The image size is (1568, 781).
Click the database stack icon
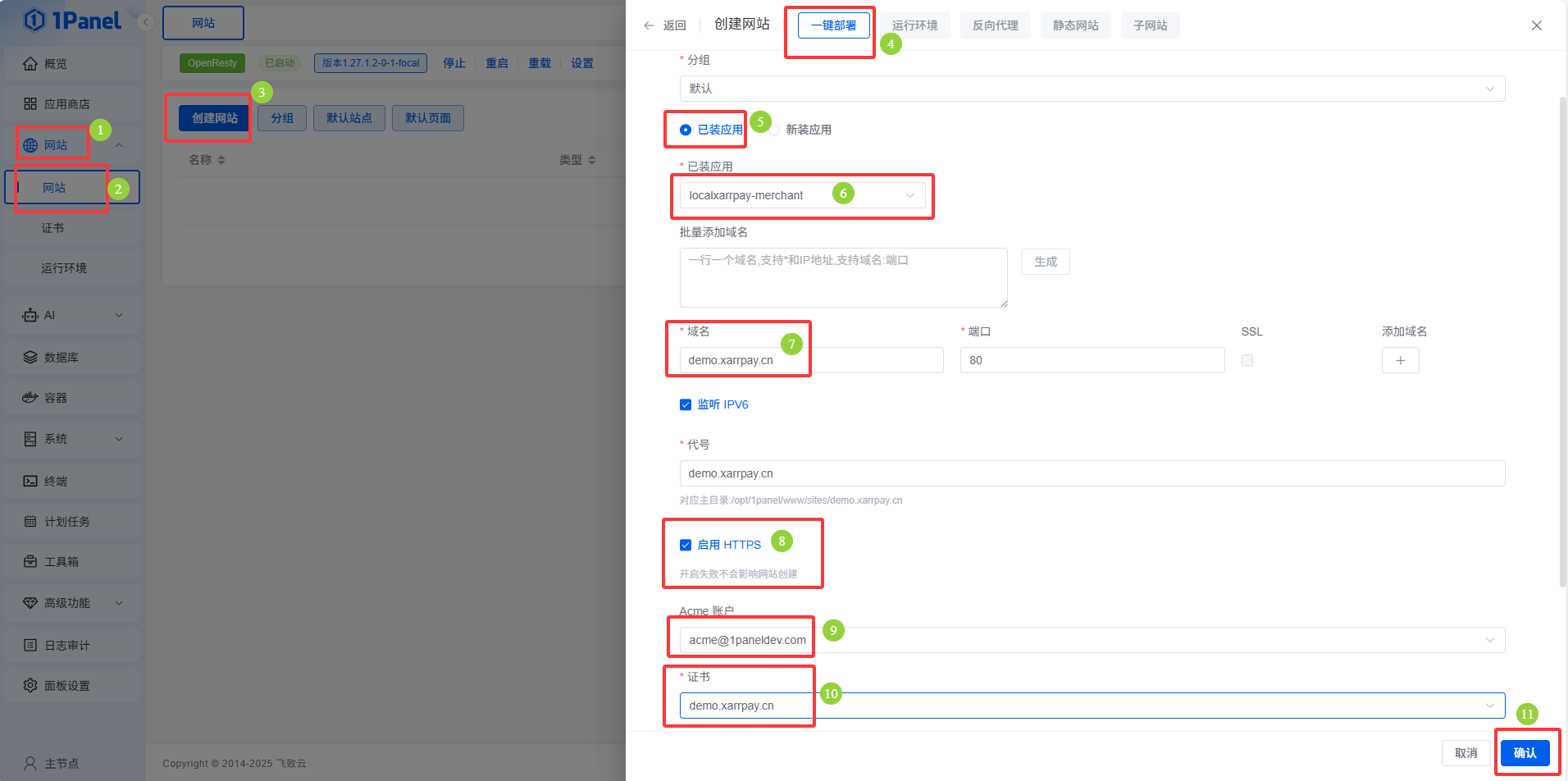point(30,358)
